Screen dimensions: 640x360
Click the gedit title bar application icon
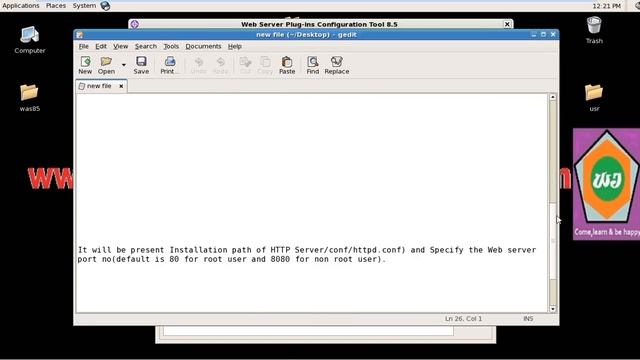point(80,35)
